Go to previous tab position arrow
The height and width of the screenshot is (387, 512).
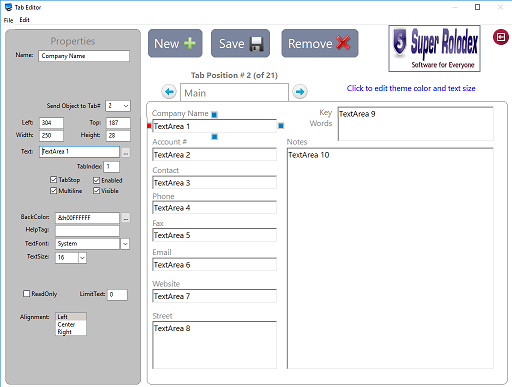click(x=169, y=92)
